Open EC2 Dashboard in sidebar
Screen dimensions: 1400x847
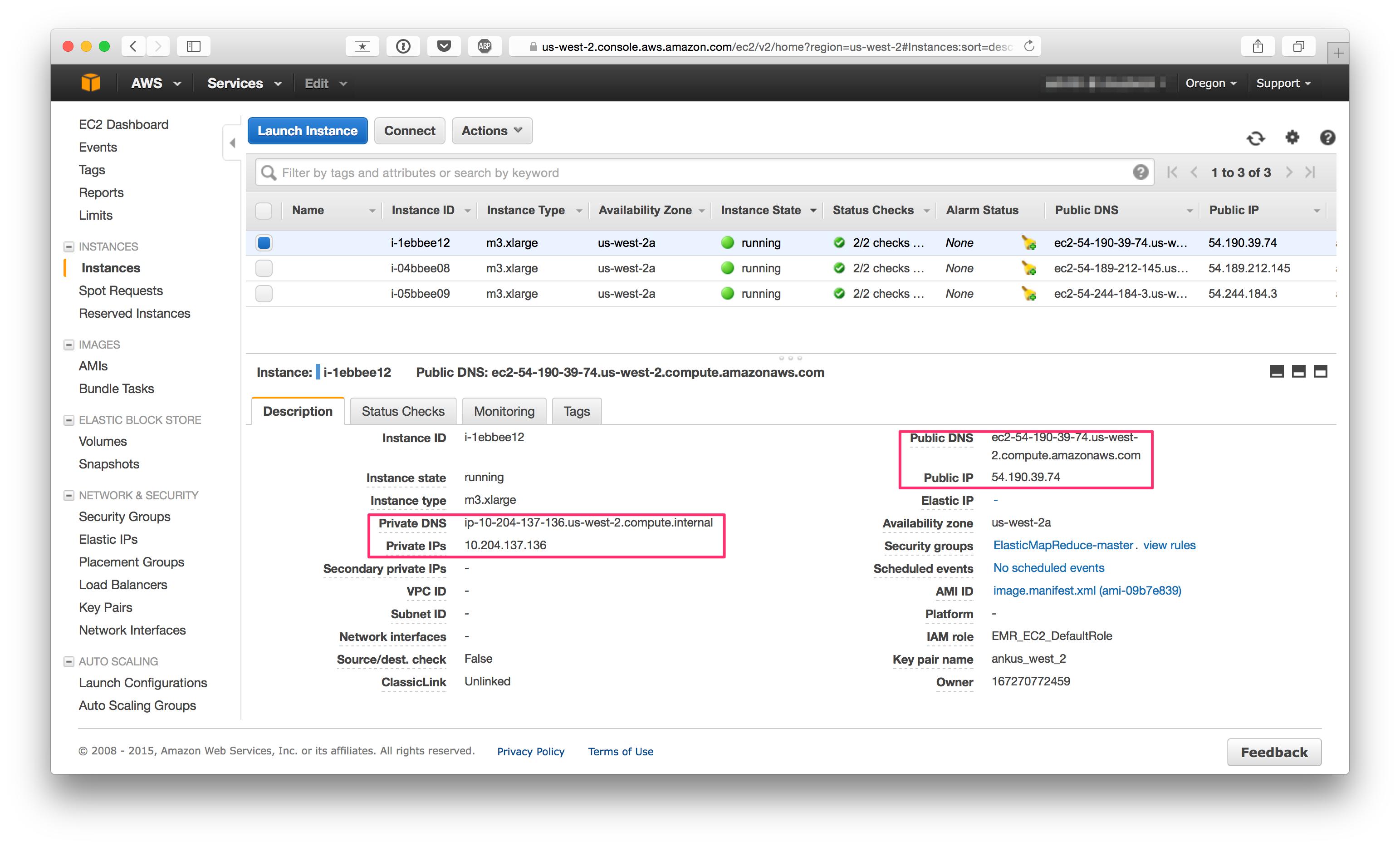pyautogui.click(x=123, y=124)
